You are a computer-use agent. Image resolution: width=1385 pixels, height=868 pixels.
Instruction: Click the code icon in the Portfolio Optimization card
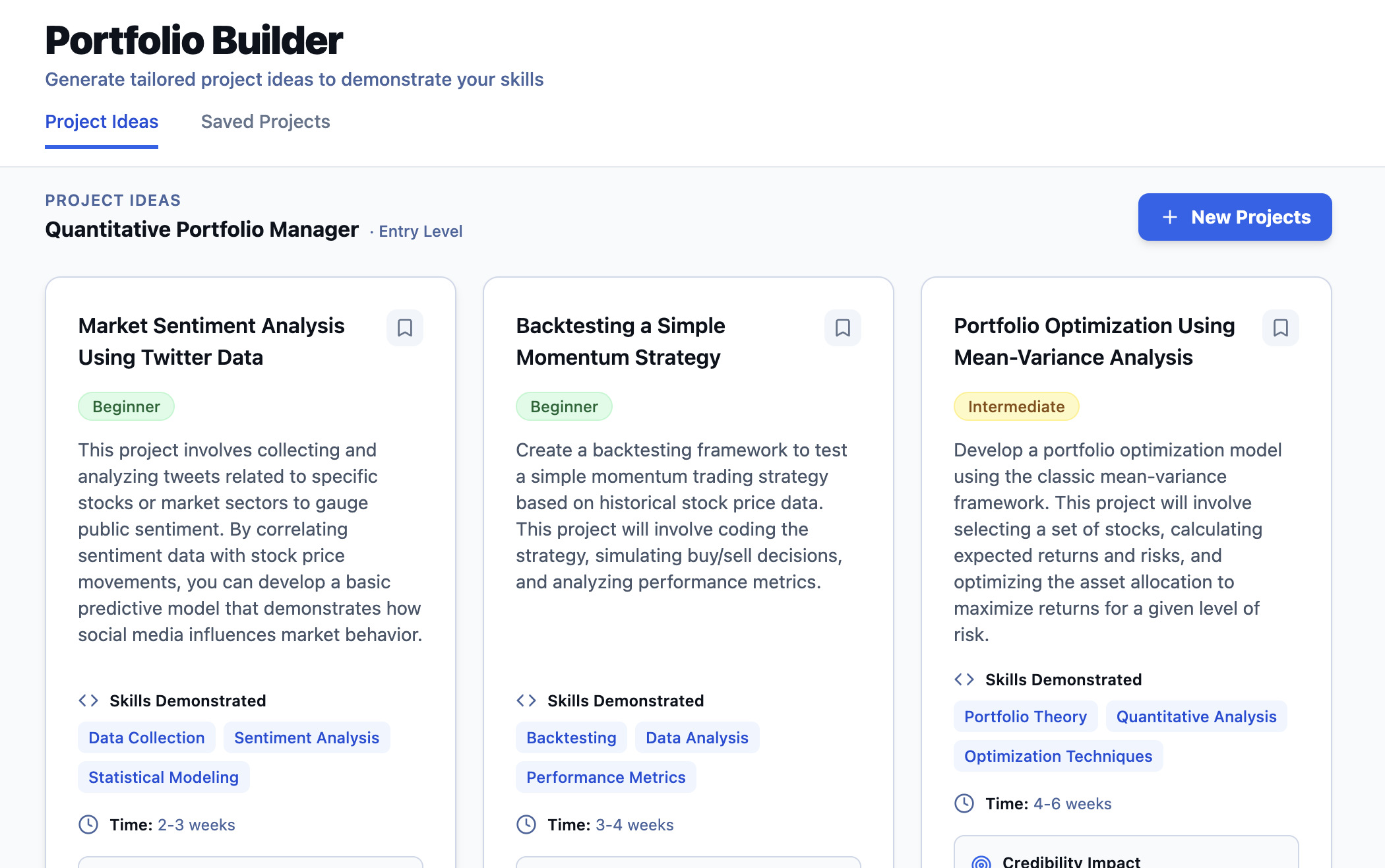[x=964, y=679]
